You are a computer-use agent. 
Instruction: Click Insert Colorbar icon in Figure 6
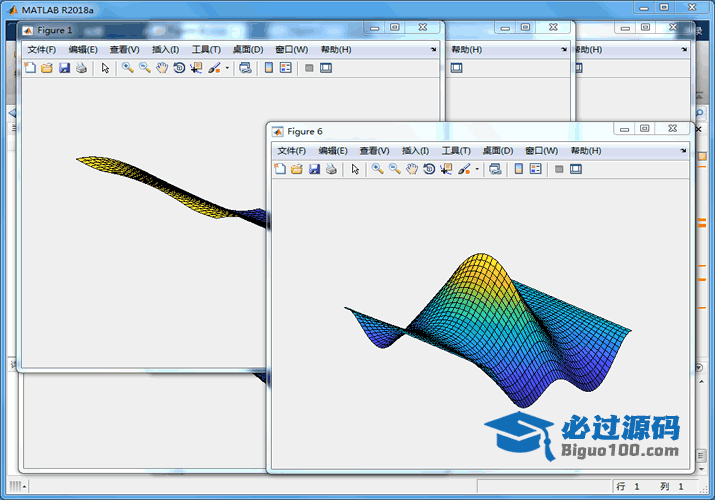point(519,169)
